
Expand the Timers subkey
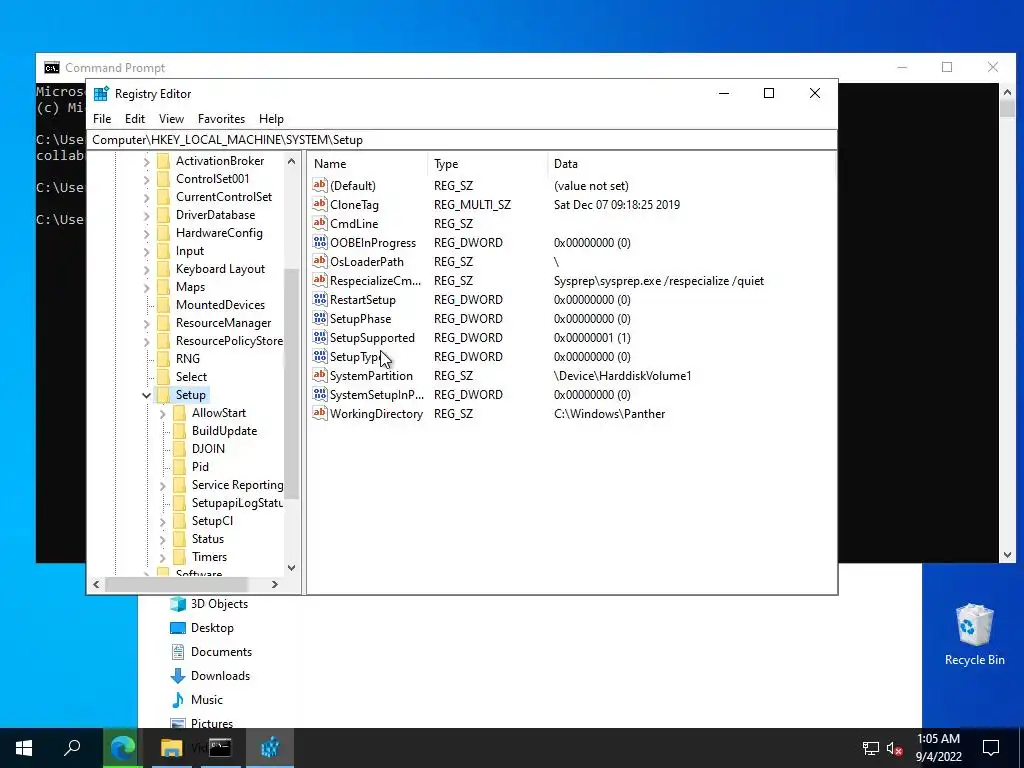point(163,557)
